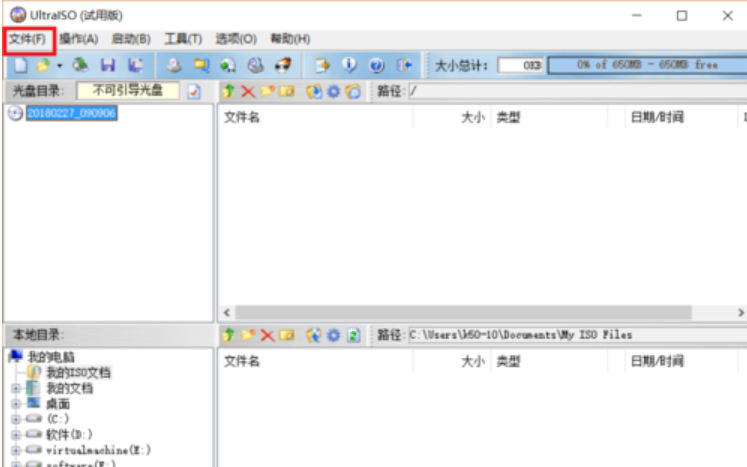
Task: Go up one level in disc pane
Action: point(229,91)
